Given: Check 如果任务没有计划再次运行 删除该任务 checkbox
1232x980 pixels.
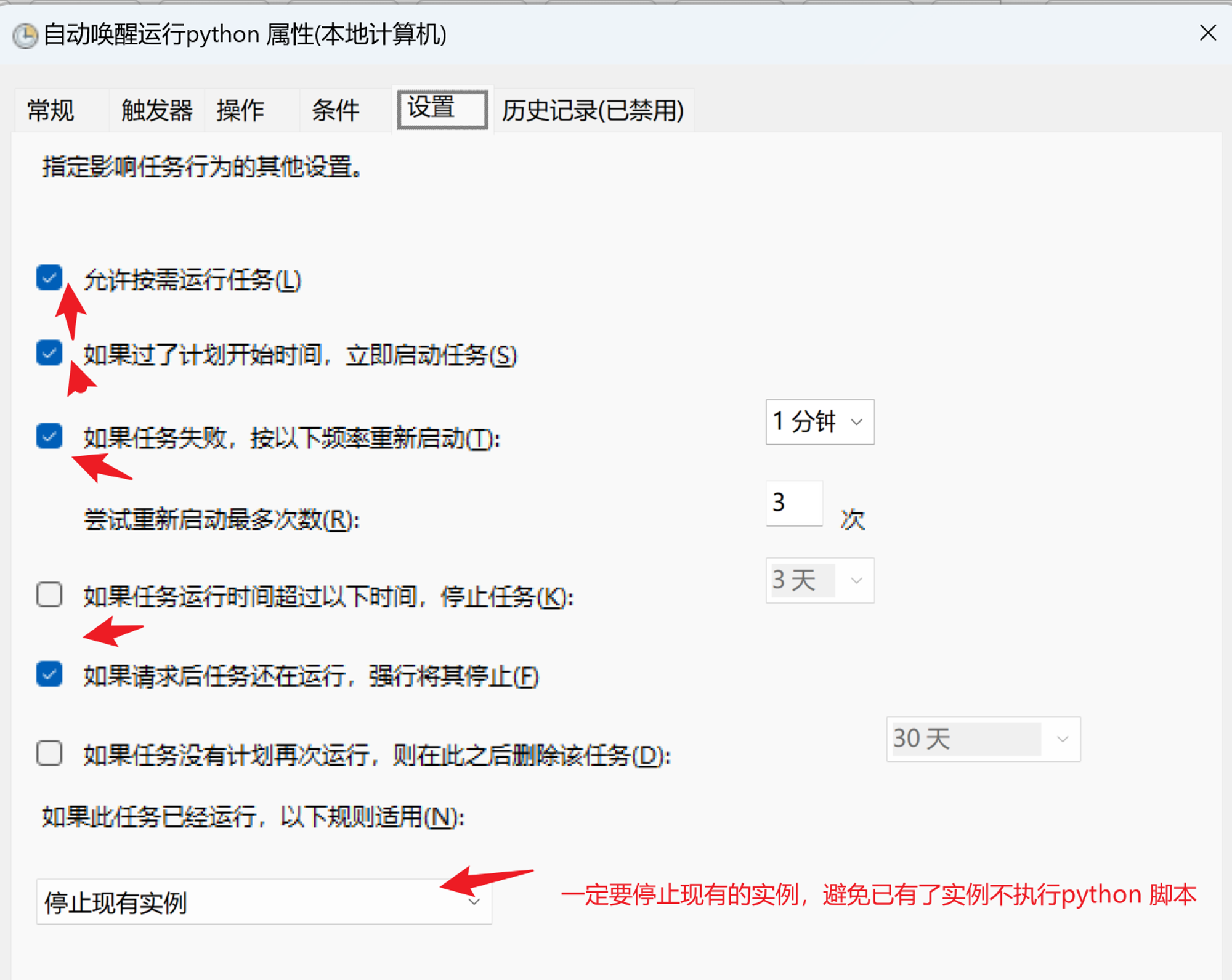Looking at the screenshot, I should click(49, 753).
